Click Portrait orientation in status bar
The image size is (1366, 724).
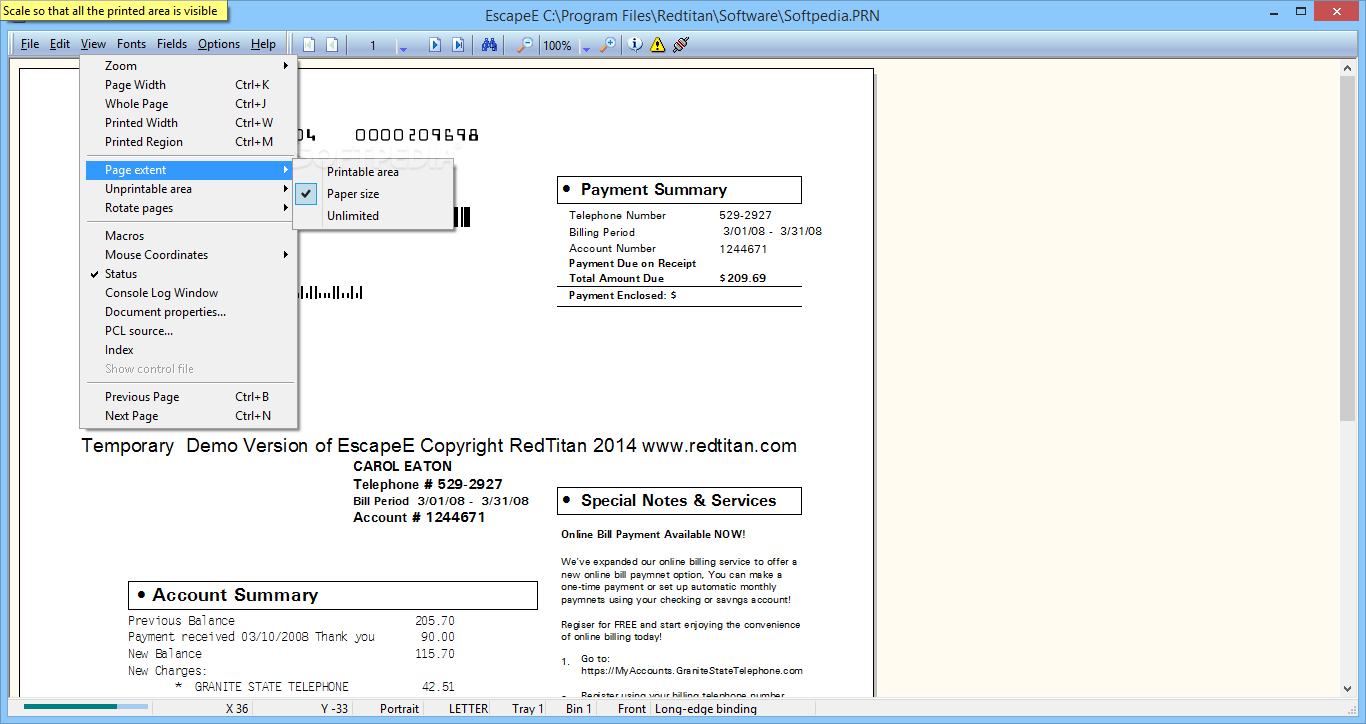399,709
